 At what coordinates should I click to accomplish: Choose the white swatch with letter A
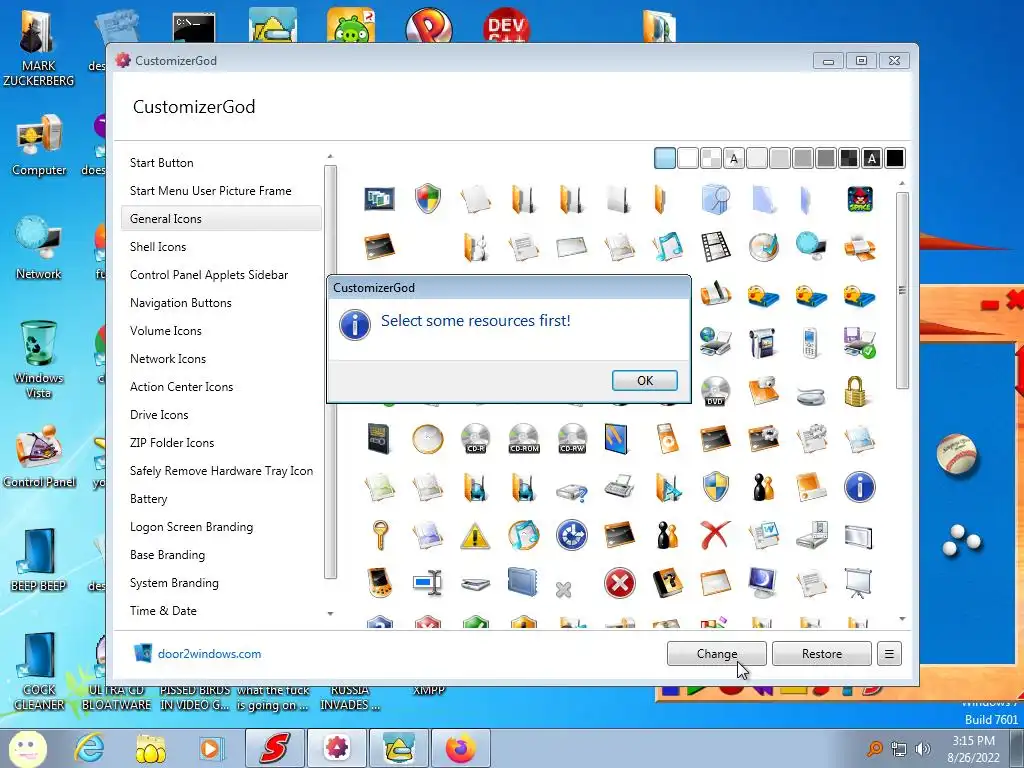tap(734, 158)
